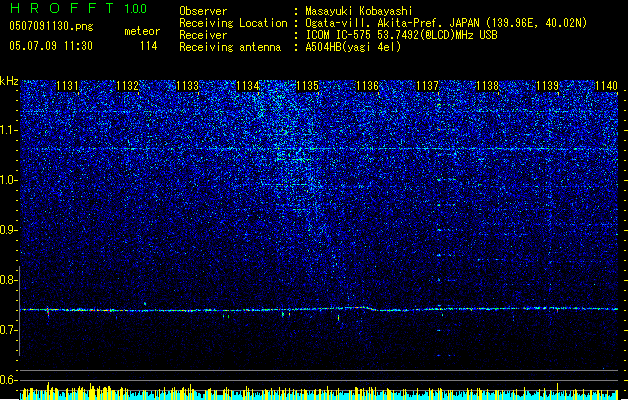This screenshot has height=400, width=629.
Task: Click the 1134 time marker
Action: 247,86
